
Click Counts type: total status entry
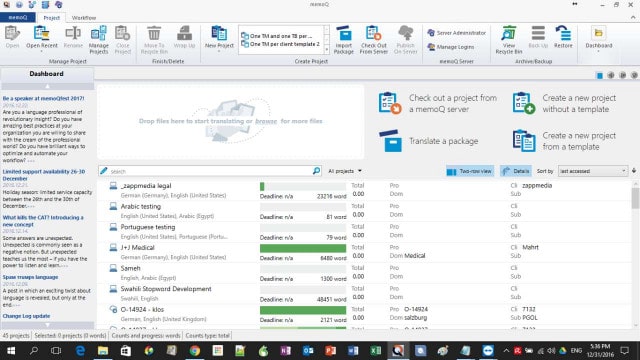pos(207,336)
